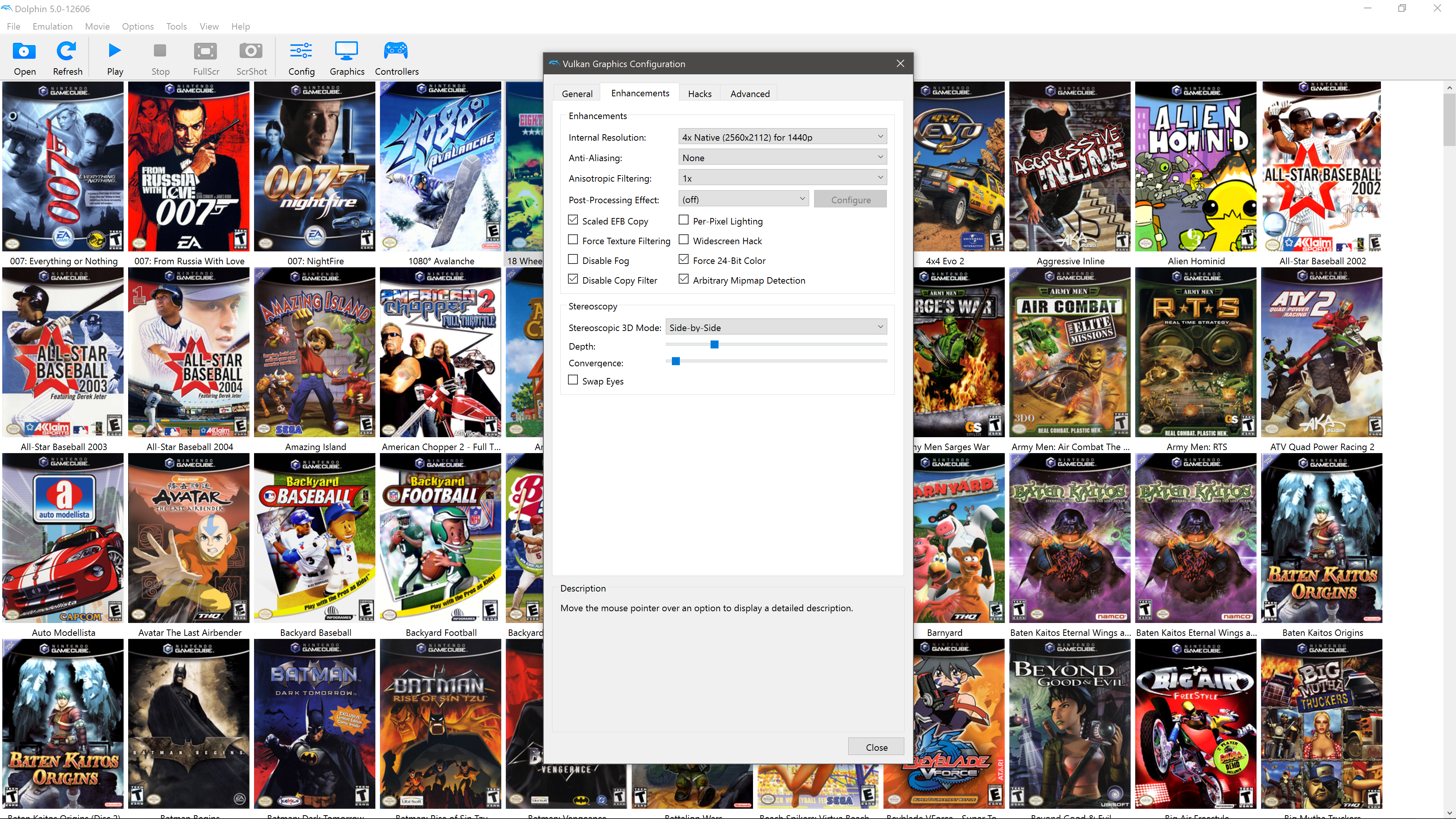Select the Beyond Good & Evil cover

(x=1070, y=724)
